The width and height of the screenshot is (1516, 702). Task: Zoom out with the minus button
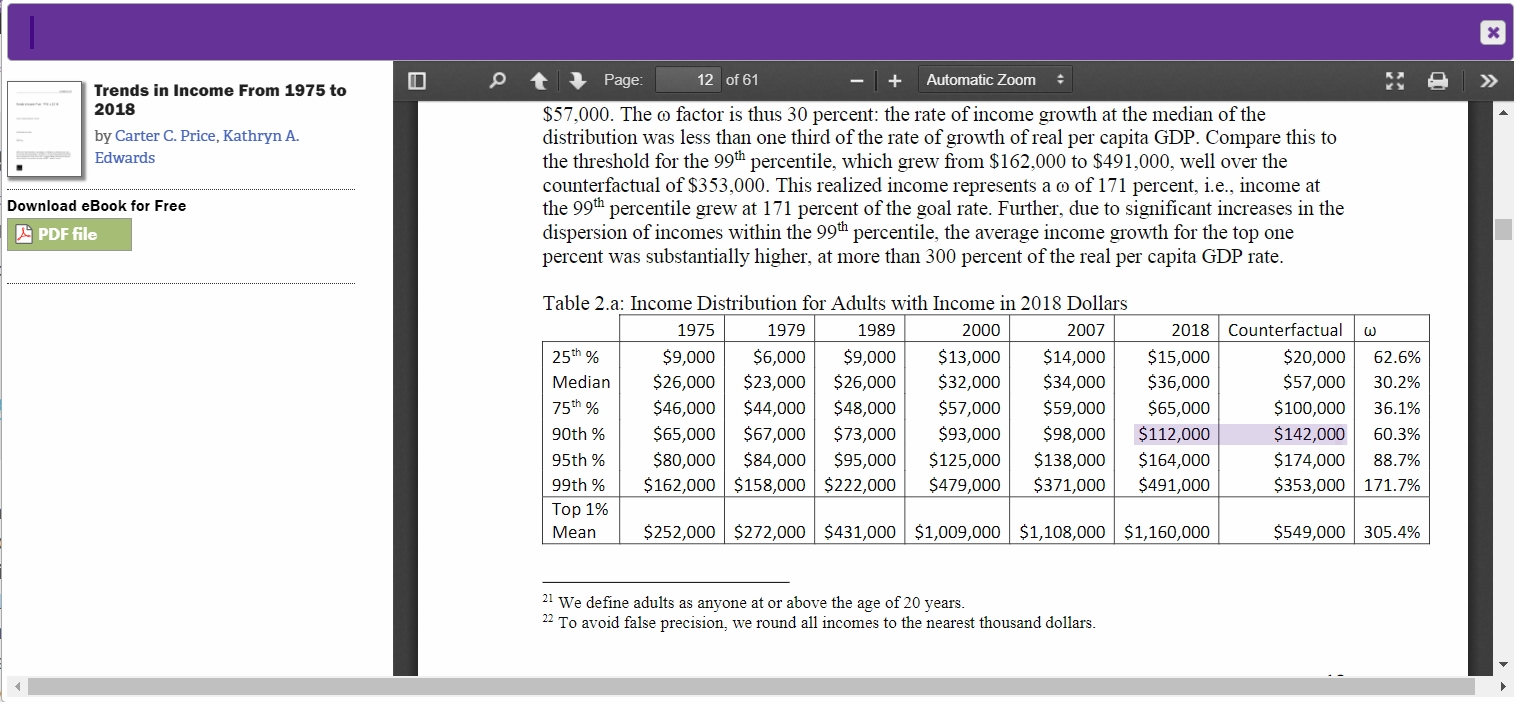tap(856, 81)
